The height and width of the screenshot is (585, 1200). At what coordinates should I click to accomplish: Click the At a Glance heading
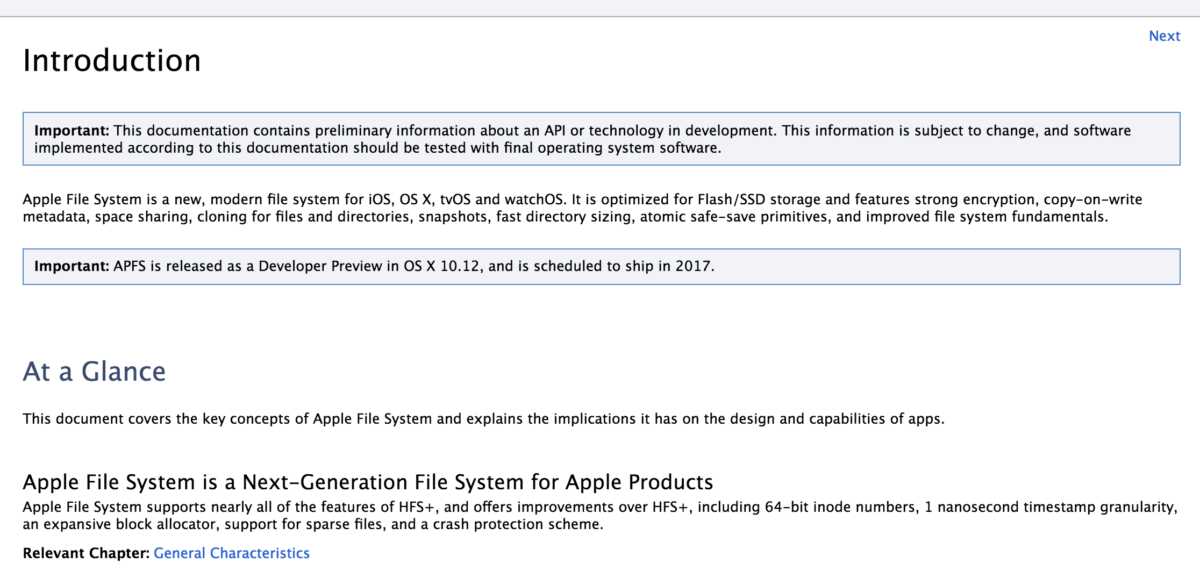pos(94,372)
